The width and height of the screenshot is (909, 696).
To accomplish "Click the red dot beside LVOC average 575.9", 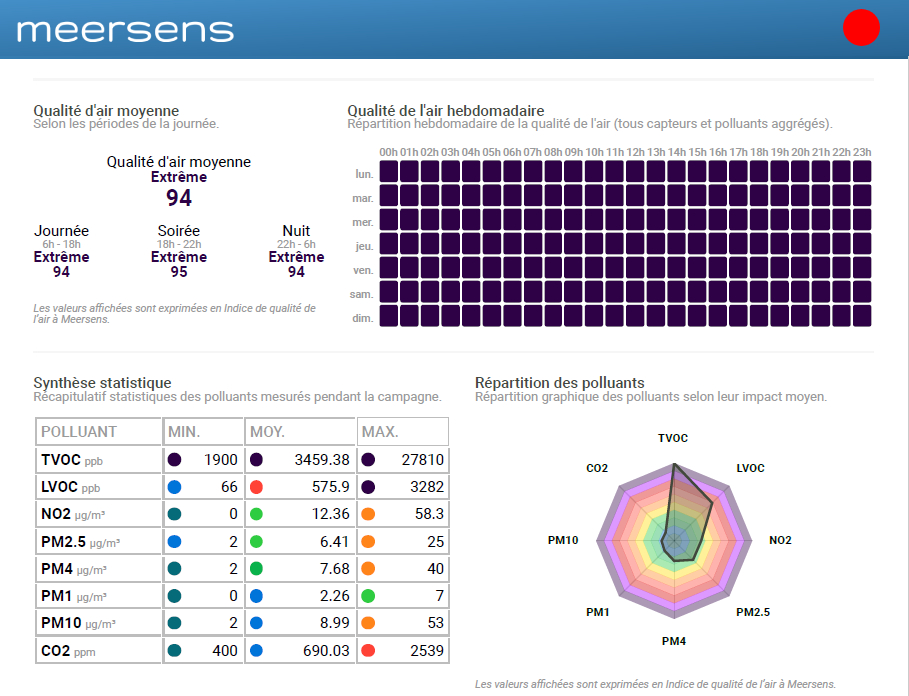I will [257, 487].
